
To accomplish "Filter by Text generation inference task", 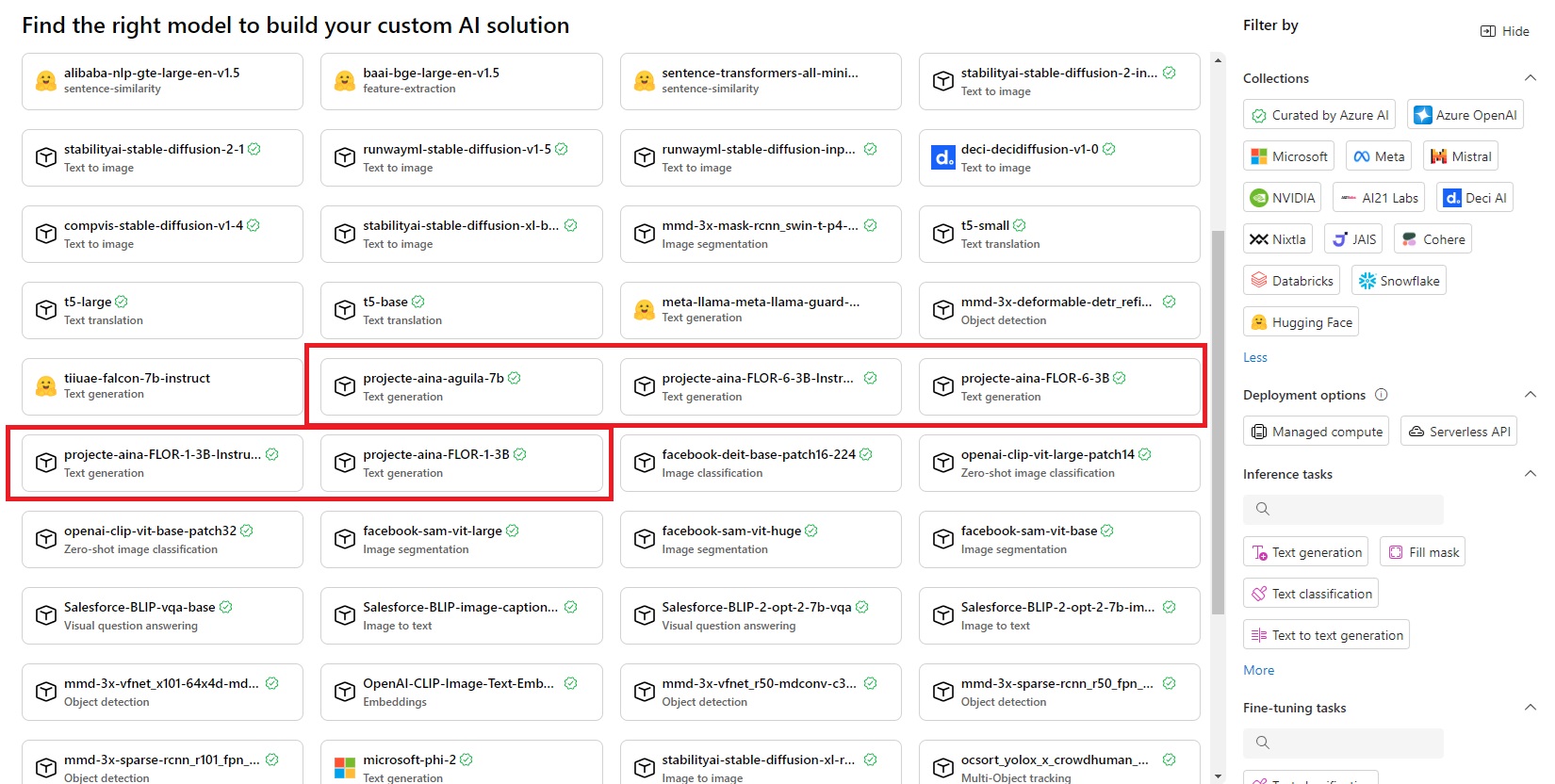I will pyautogui.click(x=1306, y=552).
